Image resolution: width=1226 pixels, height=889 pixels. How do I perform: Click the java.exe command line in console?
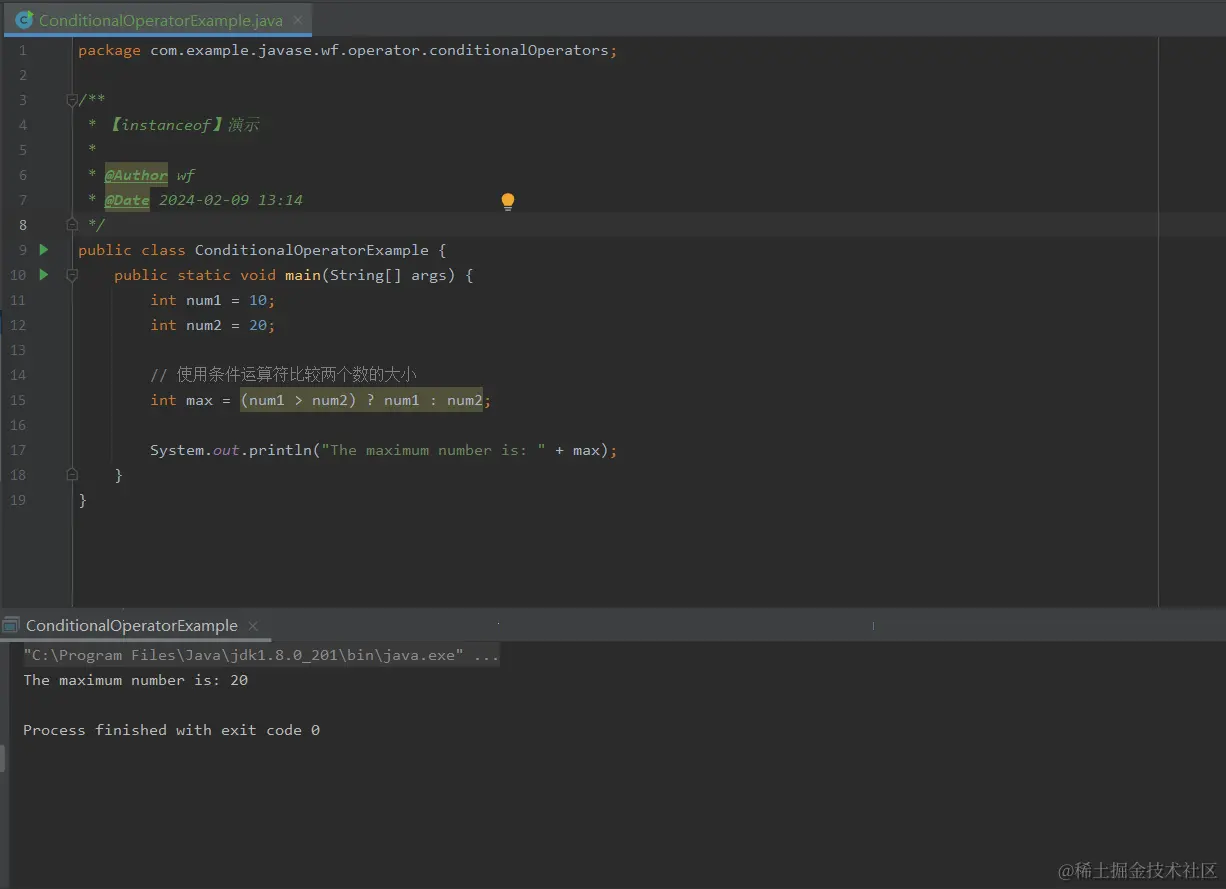click(x=261, y=655)
